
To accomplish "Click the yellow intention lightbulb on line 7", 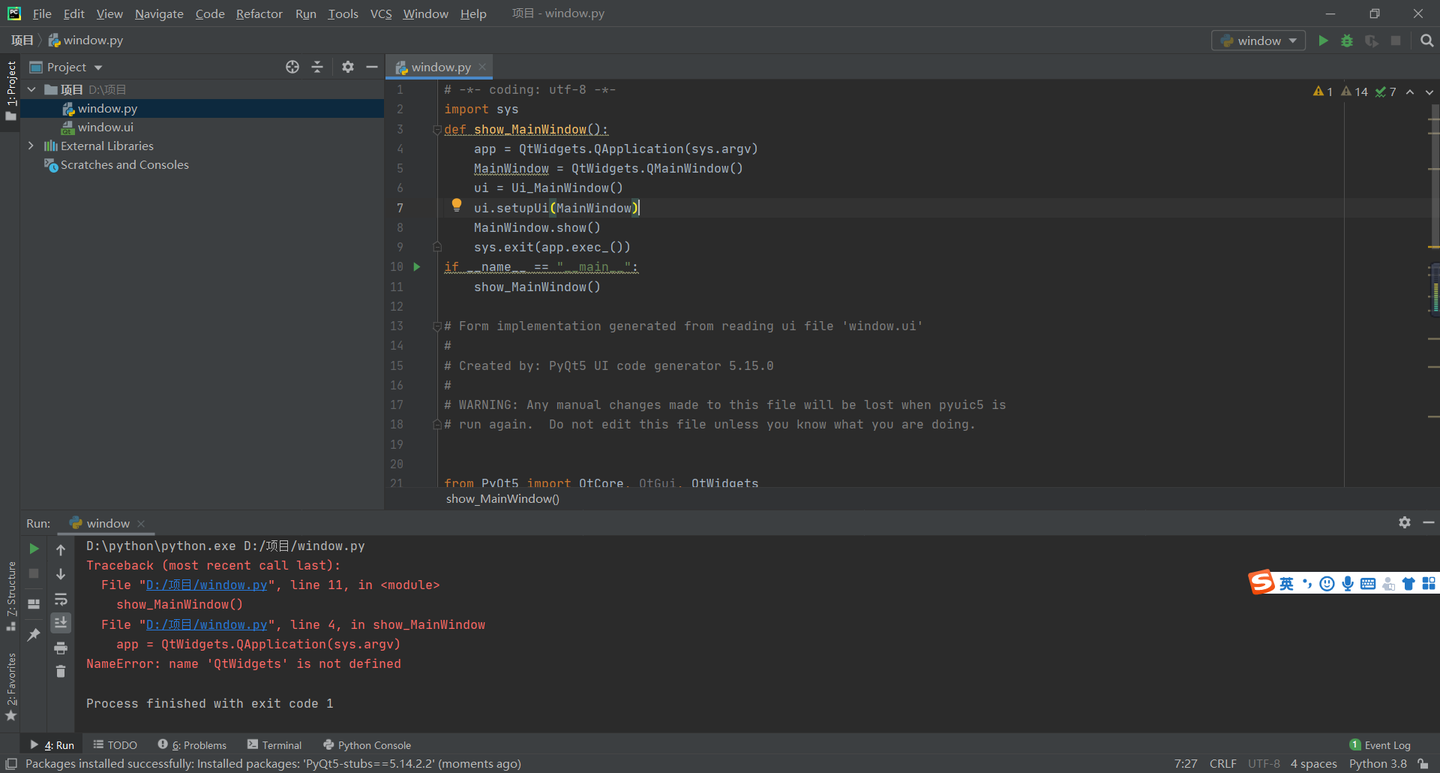I will (x=456, y=206).
